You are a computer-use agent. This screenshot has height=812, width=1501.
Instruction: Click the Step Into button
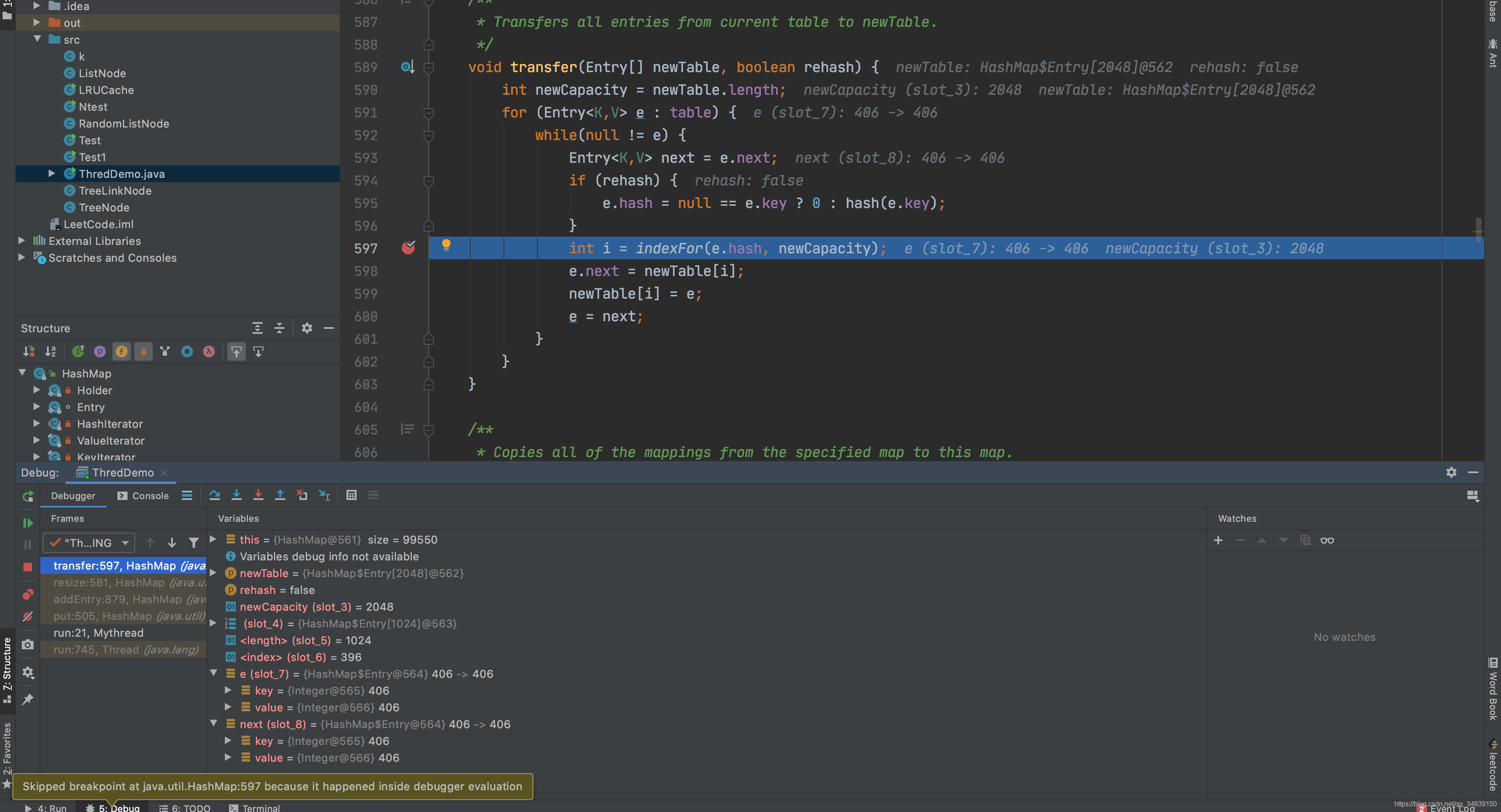[236, 495]
